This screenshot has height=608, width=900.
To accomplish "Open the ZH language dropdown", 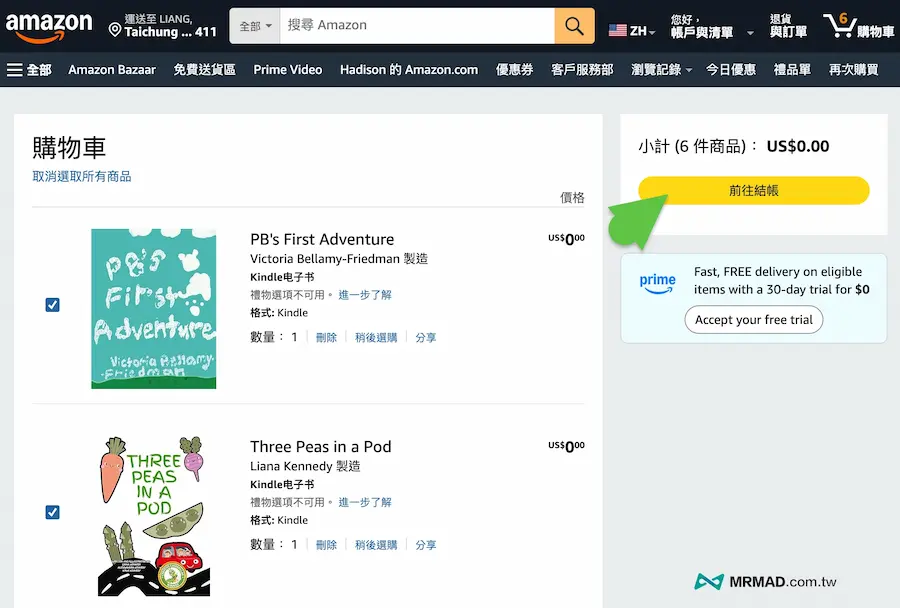I will tap(642, 31).
